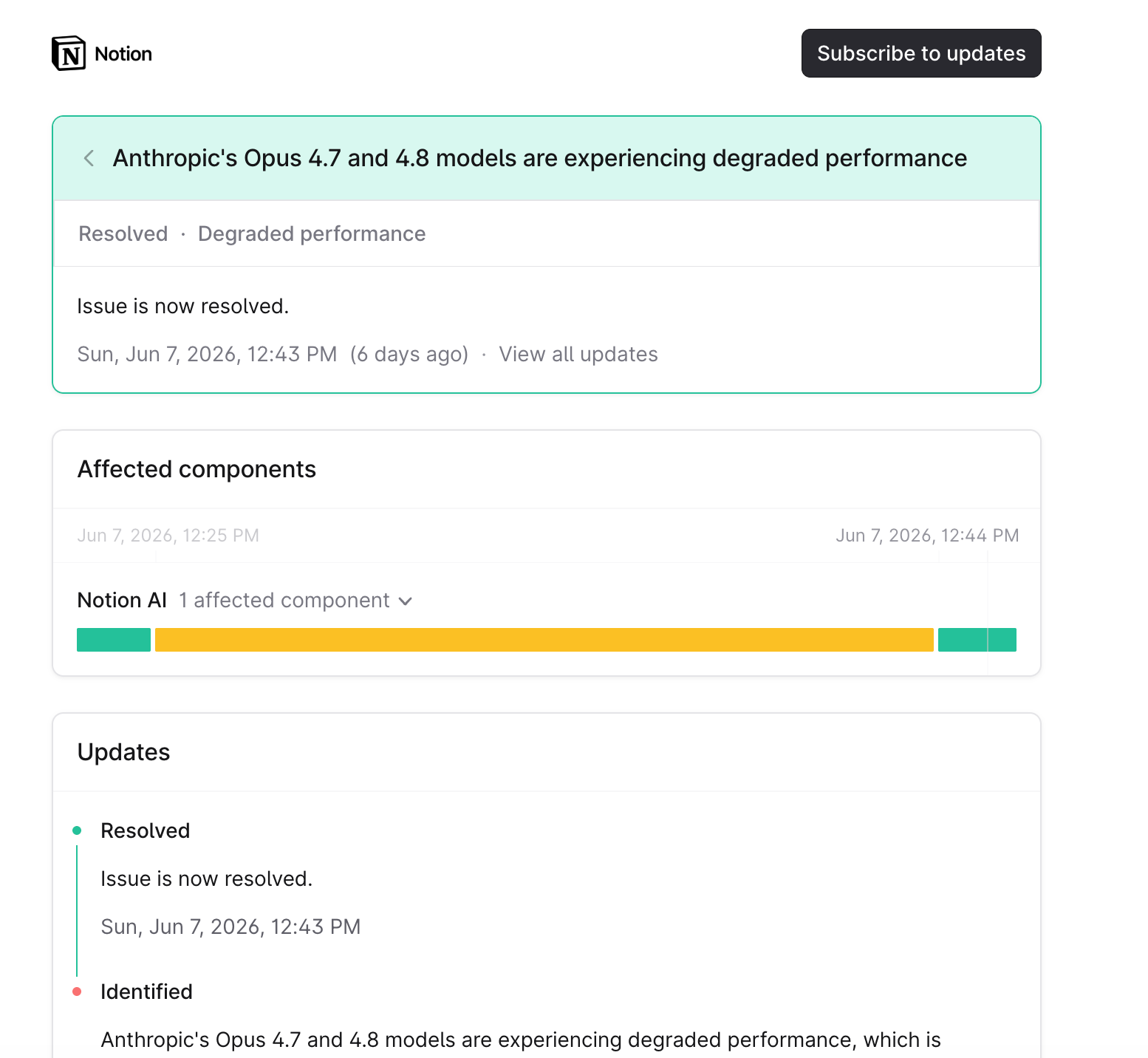Click the first green operational bar segment

(114, 640)
